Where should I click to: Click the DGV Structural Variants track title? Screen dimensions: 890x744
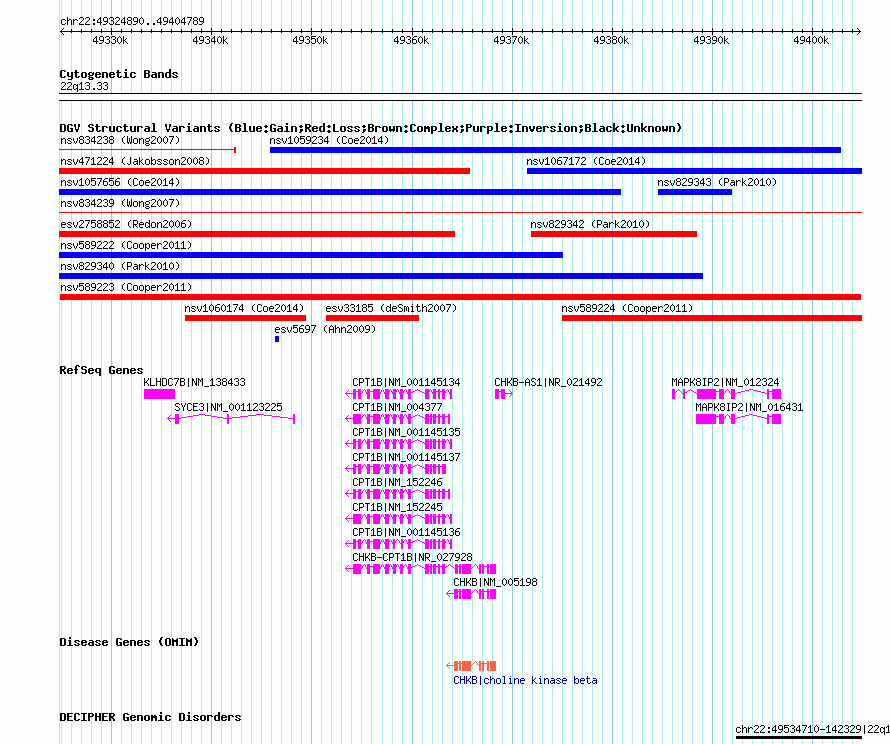371,128
